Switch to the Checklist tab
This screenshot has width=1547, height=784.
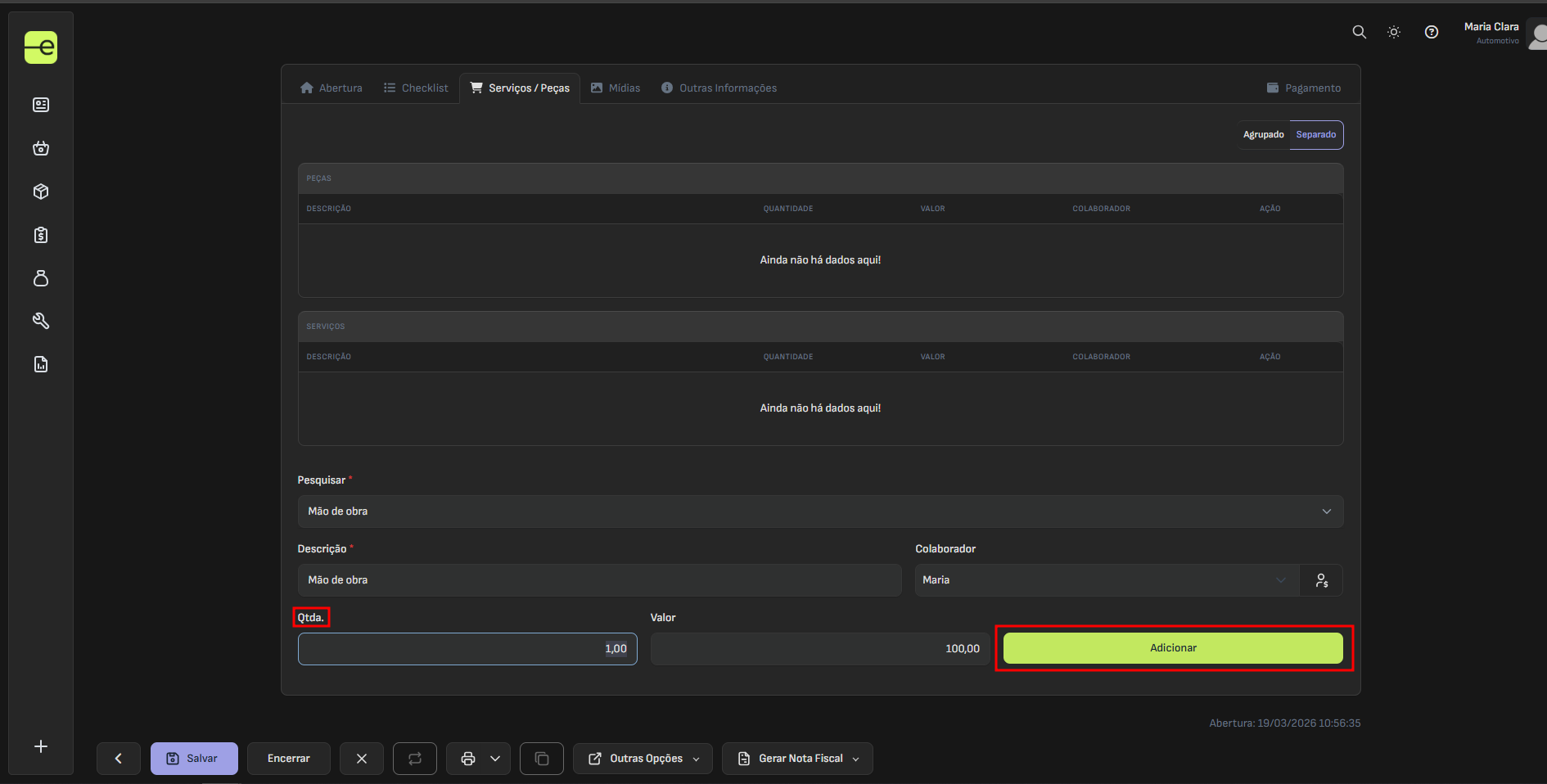pyautogui.click(x=416, y=88)
